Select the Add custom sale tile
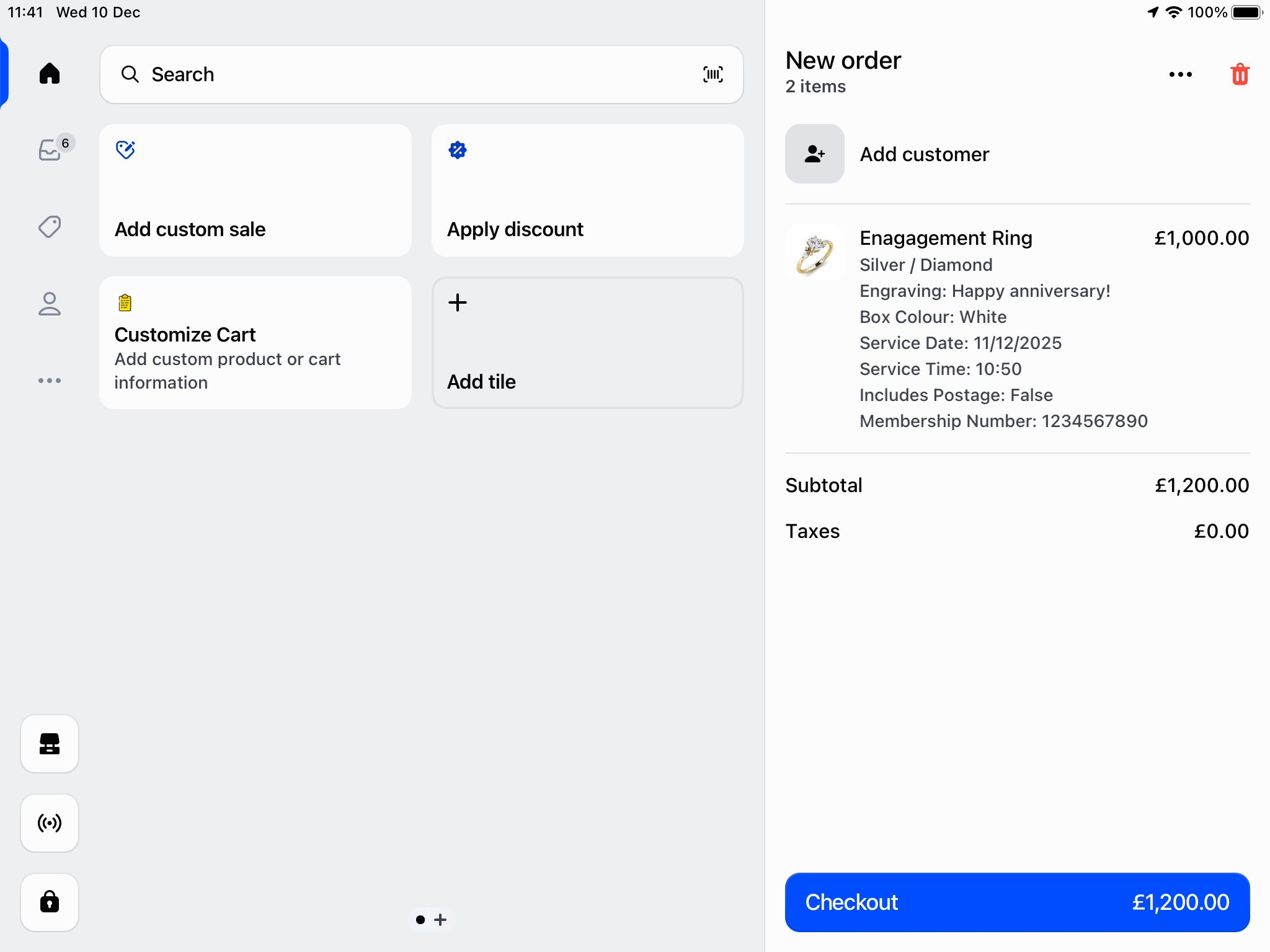Viewport: 1270px width, 952px height. point(255,190)
